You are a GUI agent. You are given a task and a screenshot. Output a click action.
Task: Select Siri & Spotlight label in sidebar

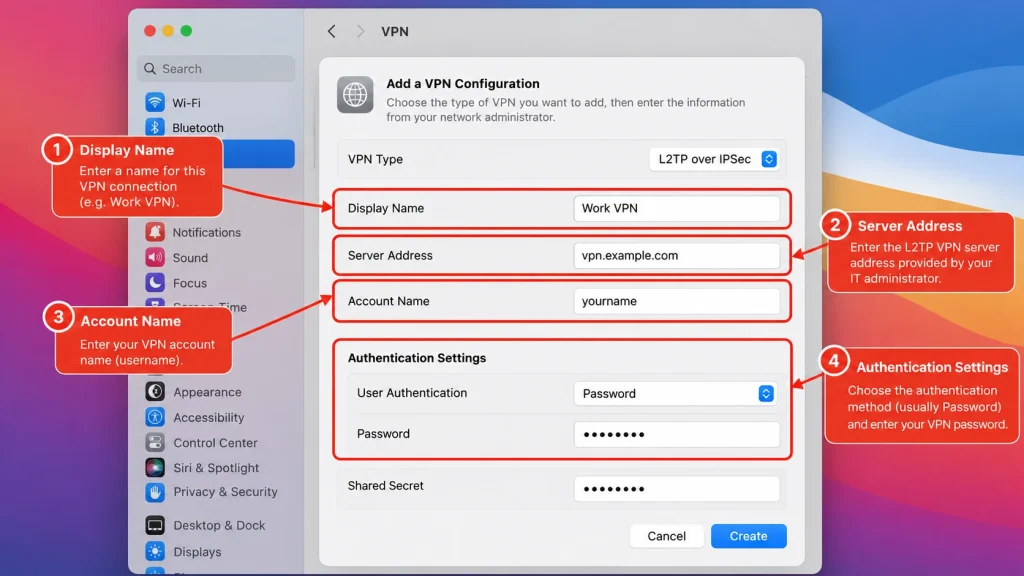tap(216, 468)
